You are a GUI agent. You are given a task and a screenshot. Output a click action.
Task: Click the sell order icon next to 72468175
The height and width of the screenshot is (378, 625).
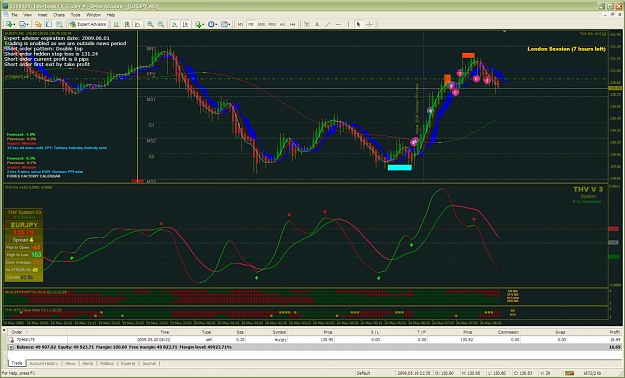point(11,340)
